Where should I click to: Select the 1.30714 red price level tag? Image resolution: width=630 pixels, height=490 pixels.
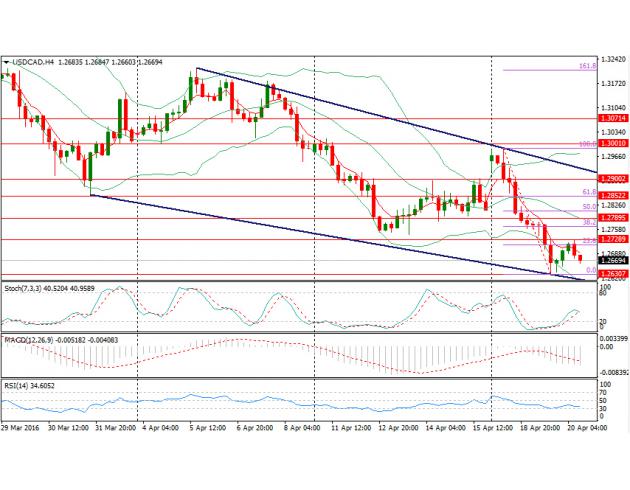click(x=612, y=118)
